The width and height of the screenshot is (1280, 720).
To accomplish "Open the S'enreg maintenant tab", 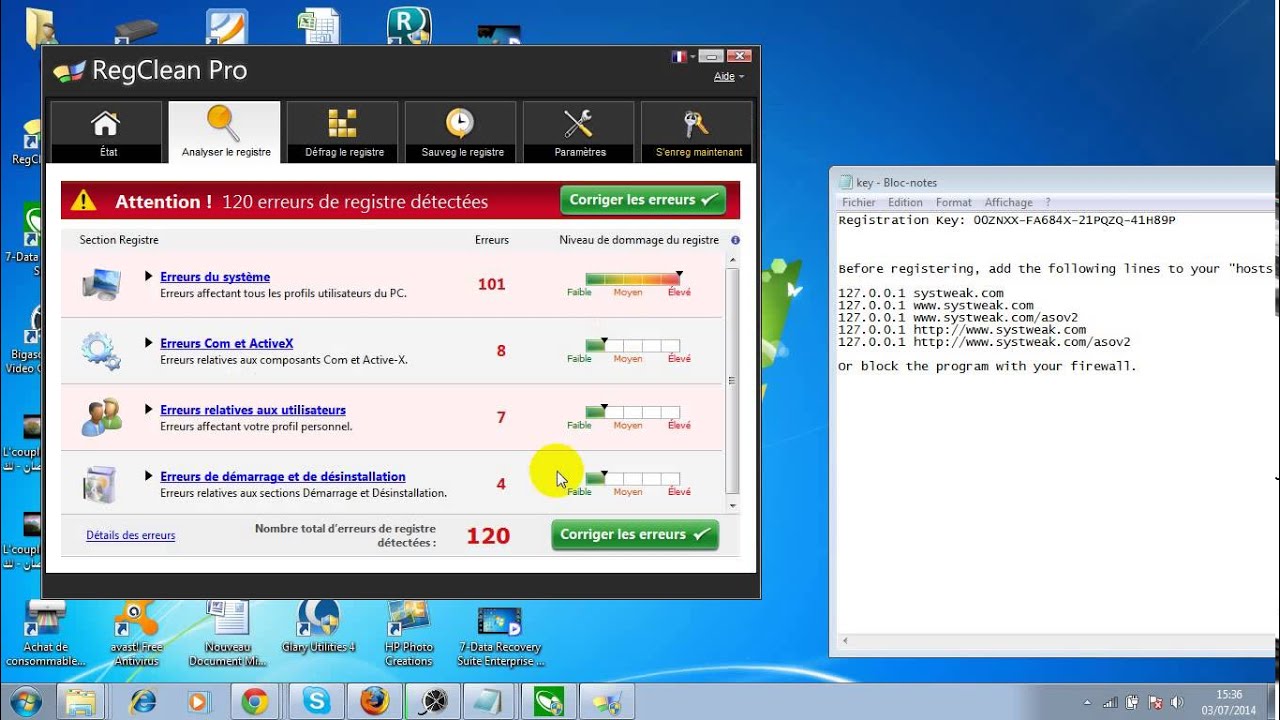I will [x=697, y=132].
